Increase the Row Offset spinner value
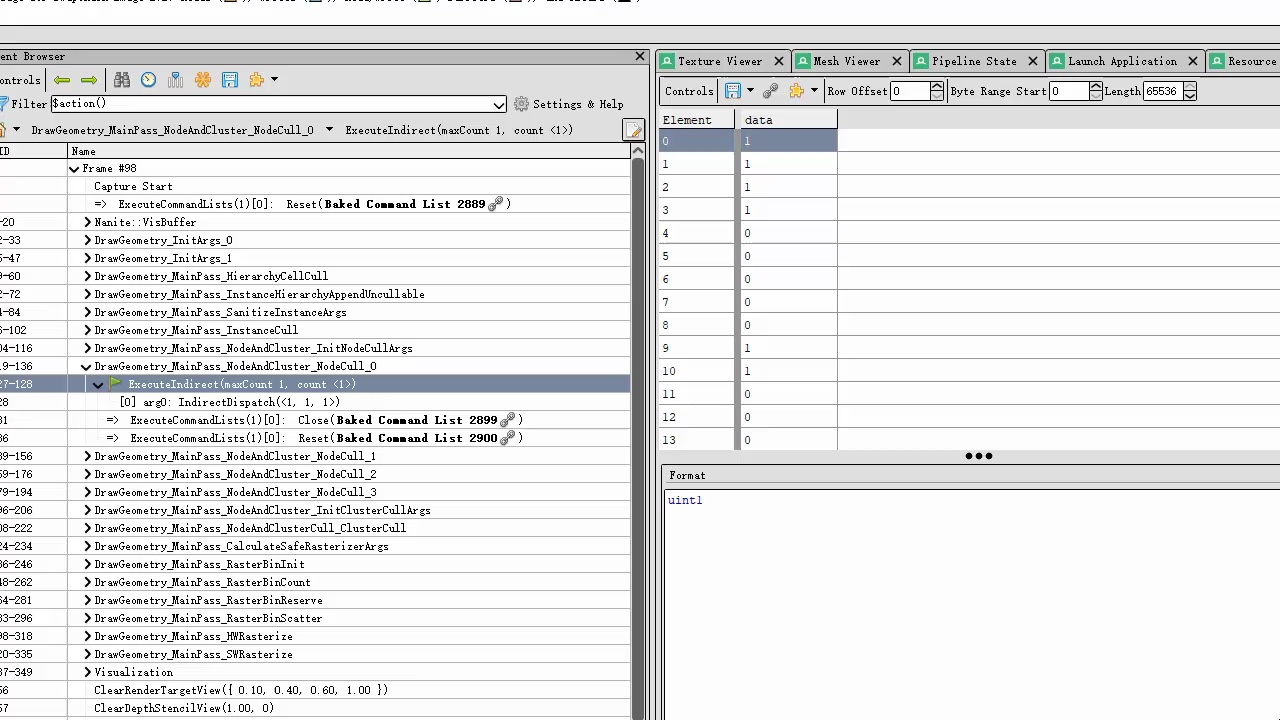This screenshot has height=720, width=1280. [937, 86]
